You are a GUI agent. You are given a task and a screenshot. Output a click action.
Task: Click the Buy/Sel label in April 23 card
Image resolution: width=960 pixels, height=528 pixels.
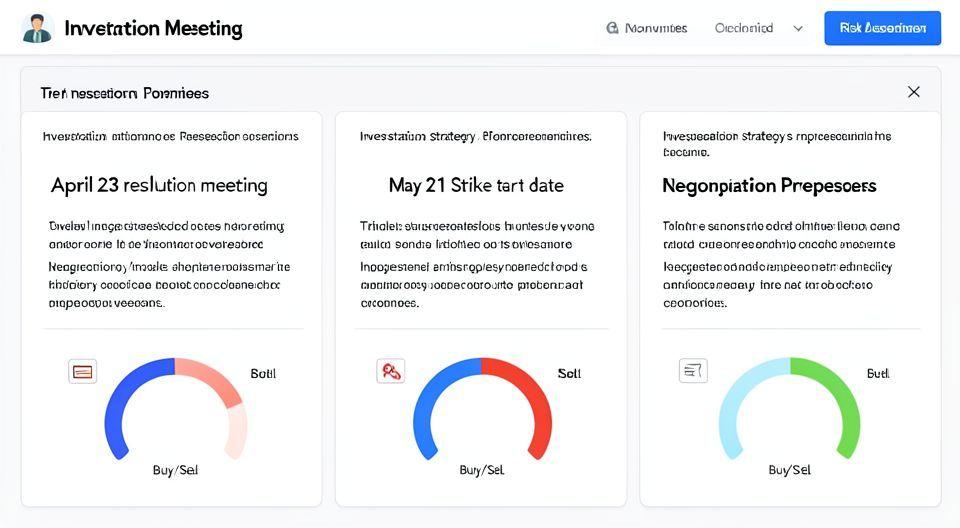pos(175,470)
